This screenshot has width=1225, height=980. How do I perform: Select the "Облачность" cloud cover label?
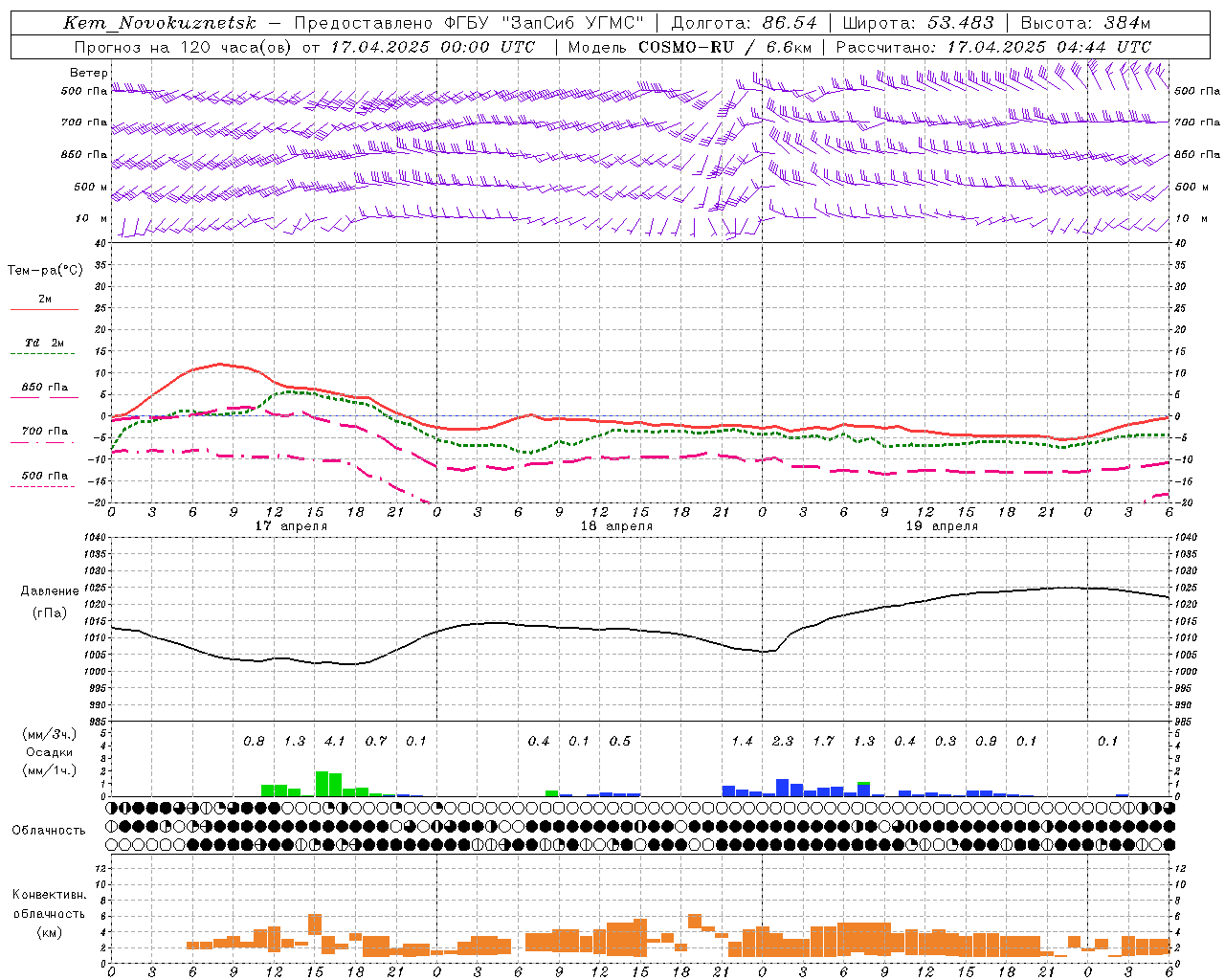tap(49, 831)
